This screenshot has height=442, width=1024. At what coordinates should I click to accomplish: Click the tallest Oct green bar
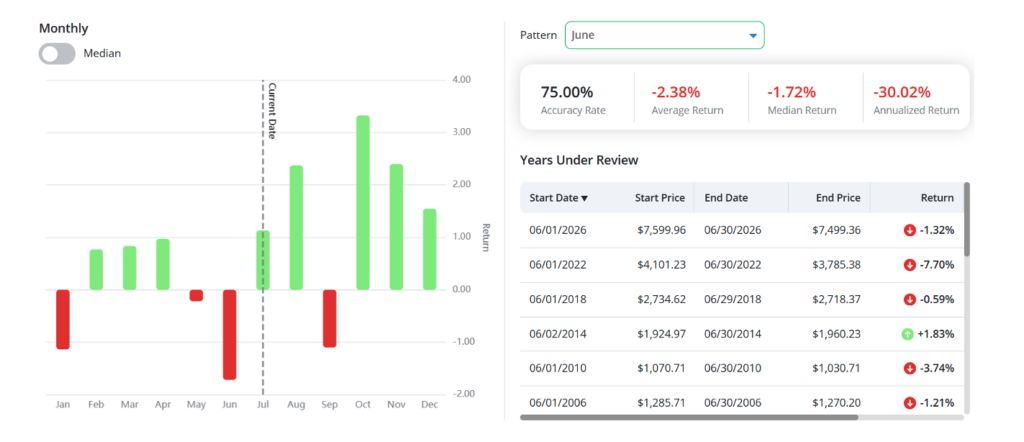362,202
